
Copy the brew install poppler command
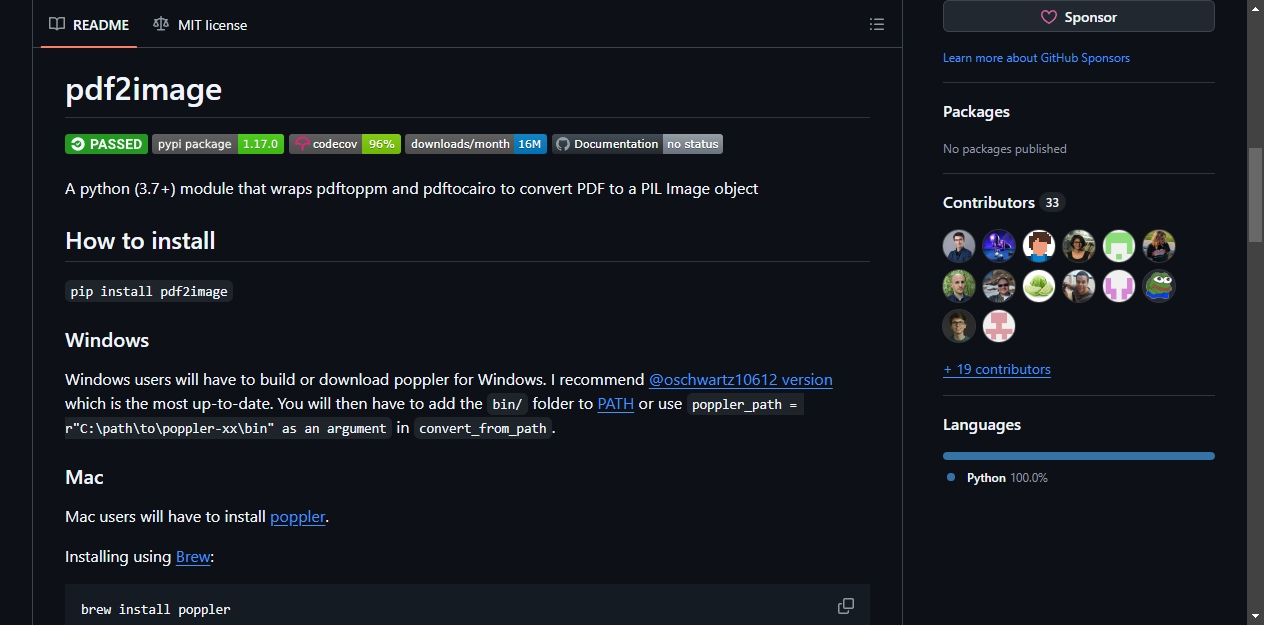pos(846,606)
